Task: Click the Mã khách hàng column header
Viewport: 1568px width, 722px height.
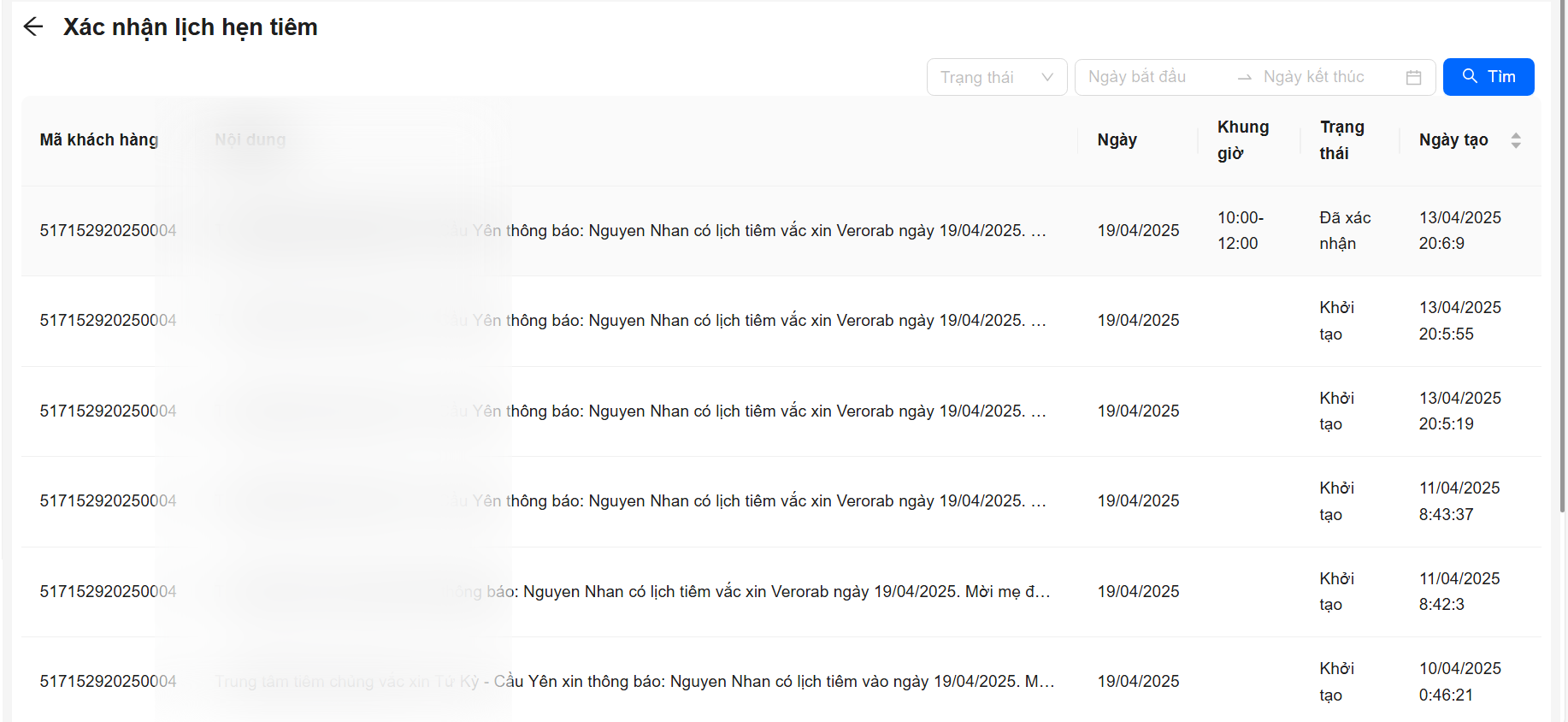Action: tap(99, 140)
